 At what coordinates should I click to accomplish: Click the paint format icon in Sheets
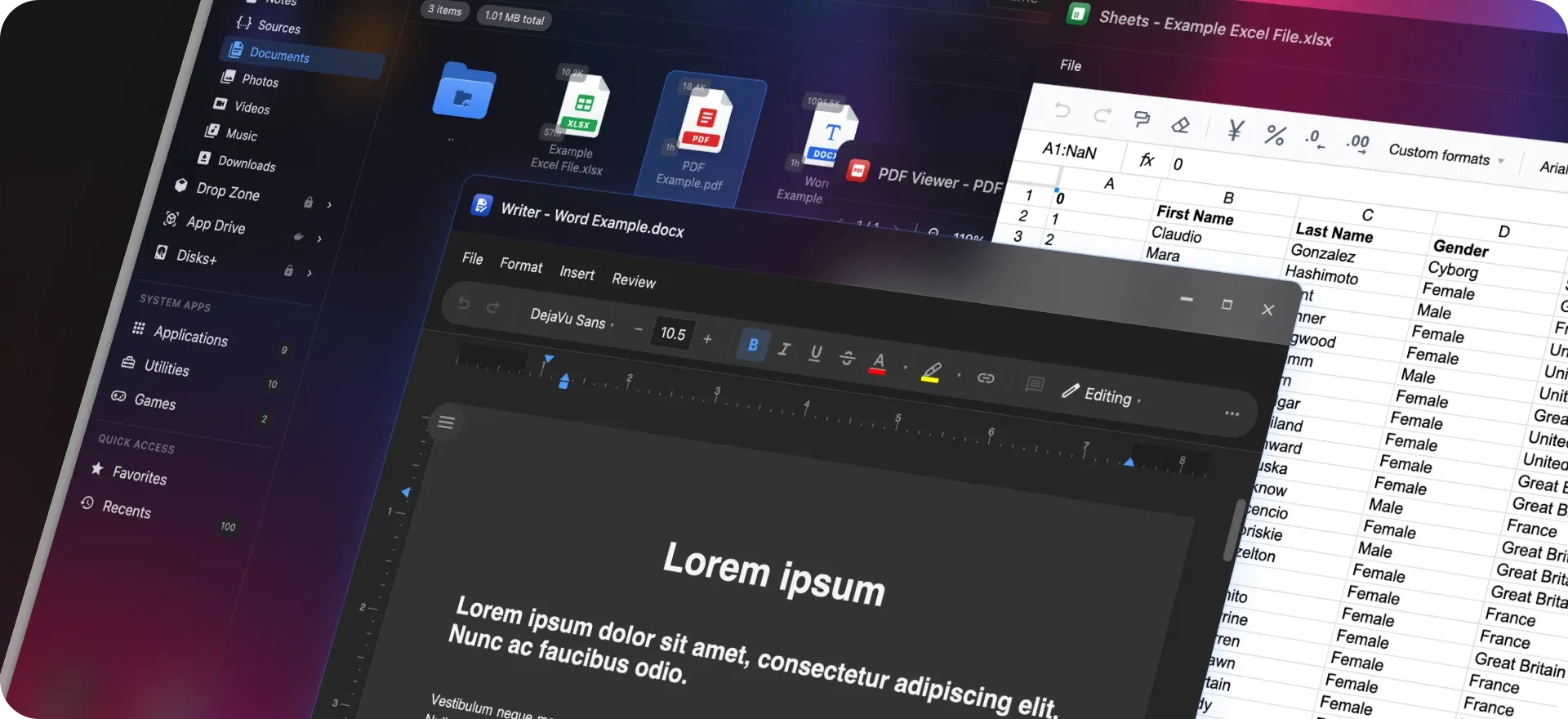pyautogui.click(x=1142, y=119)
